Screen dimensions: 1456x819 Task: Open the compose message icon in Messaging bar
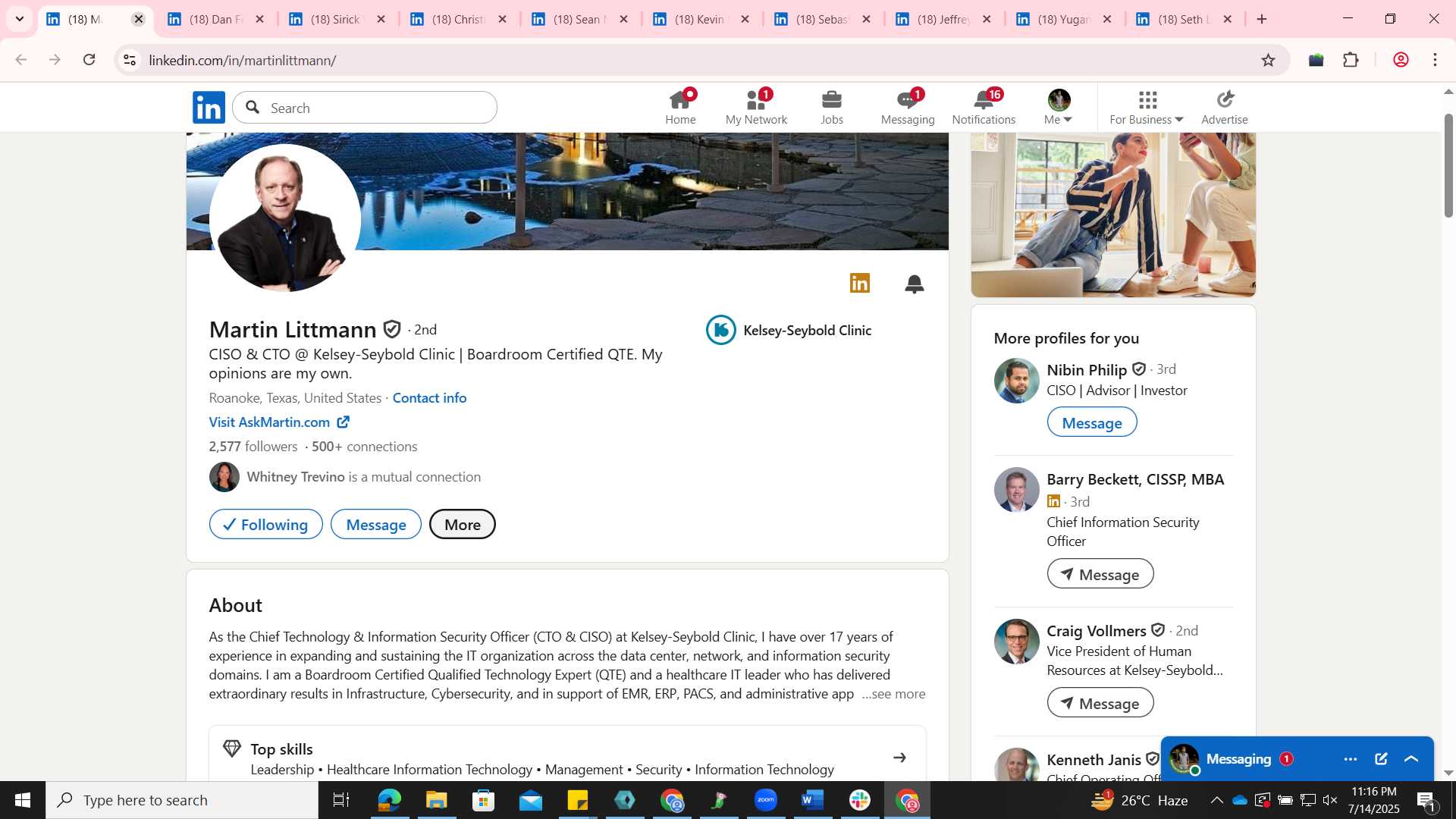(x=1381, y=759)
